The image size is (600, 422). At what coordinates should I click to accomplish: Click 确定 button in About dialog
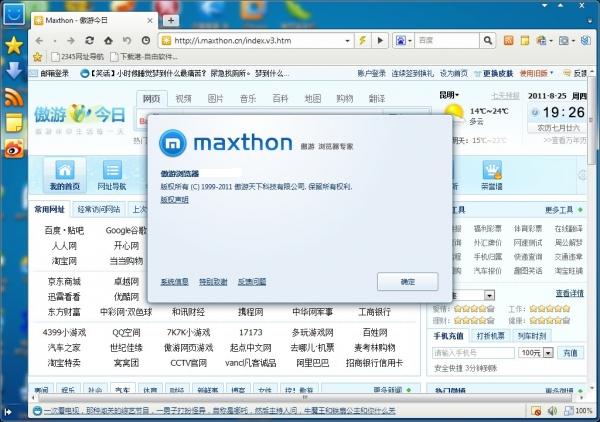[x=408, y=282]
